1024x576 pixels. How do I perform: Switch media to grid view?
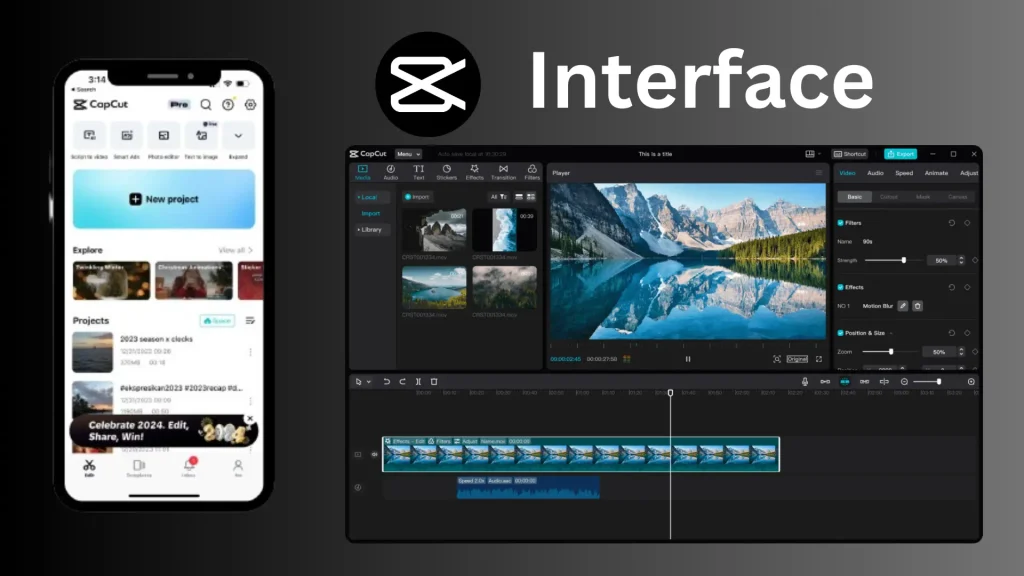531,197
